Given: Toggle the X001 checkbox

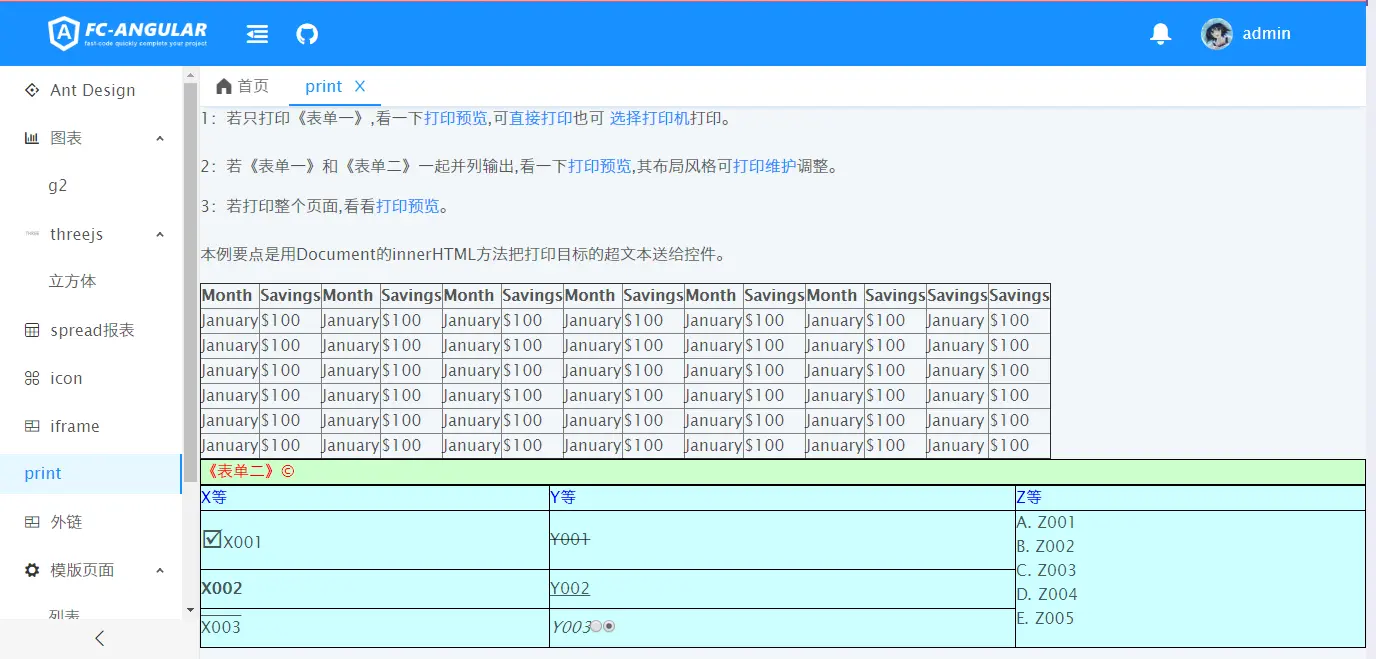Looking at the screenshot, I should click(212, 539).
